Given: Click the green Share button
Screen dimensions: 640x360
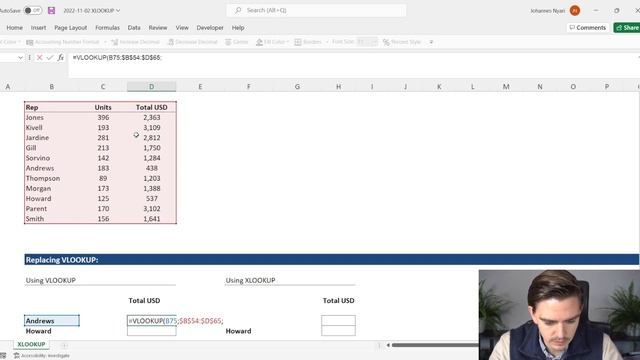Looking at the screenshot, I should tap(627, 28).
